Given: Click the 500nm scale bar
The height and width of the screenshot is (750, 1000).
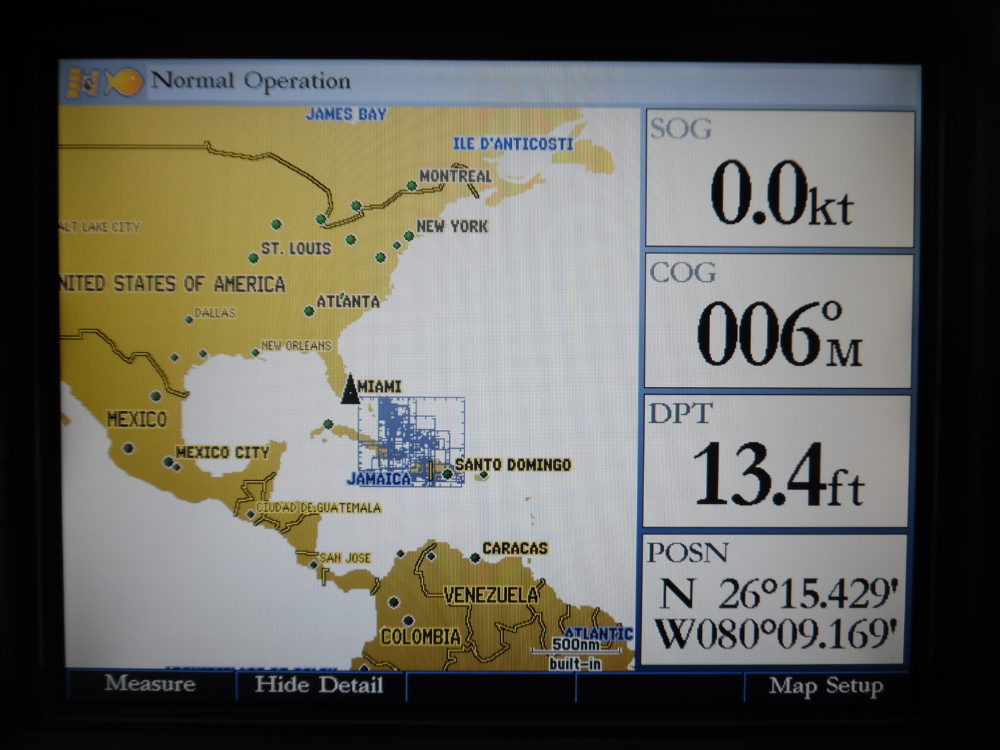Looking at the screenshot, I should 578,647.
